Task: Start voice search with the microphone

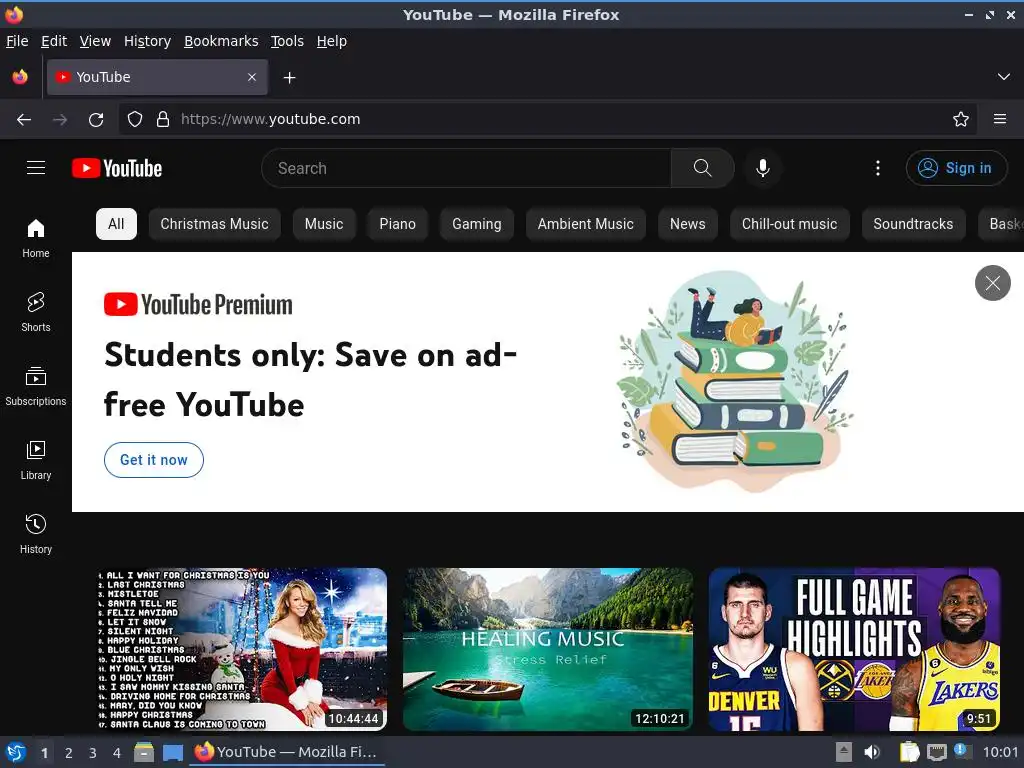Action: [762, 168]
